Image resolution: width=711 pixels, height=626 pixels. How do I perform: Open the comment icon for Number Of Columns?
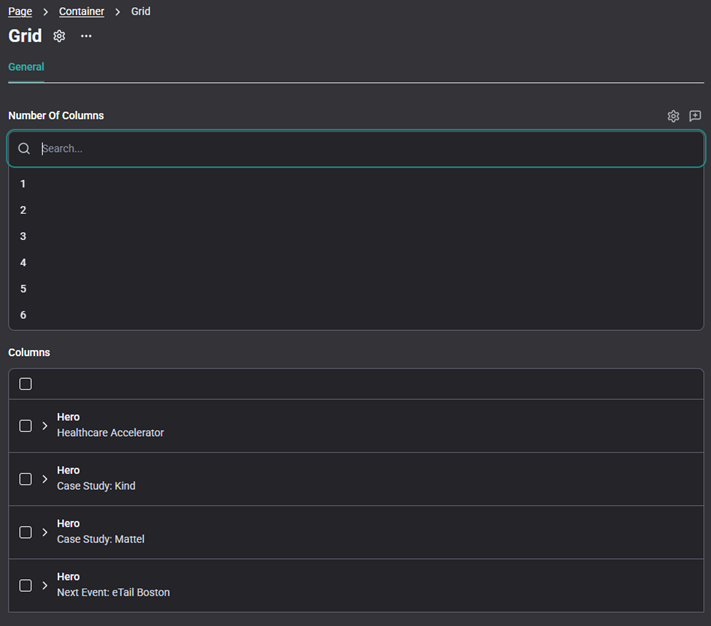[695, 116]
